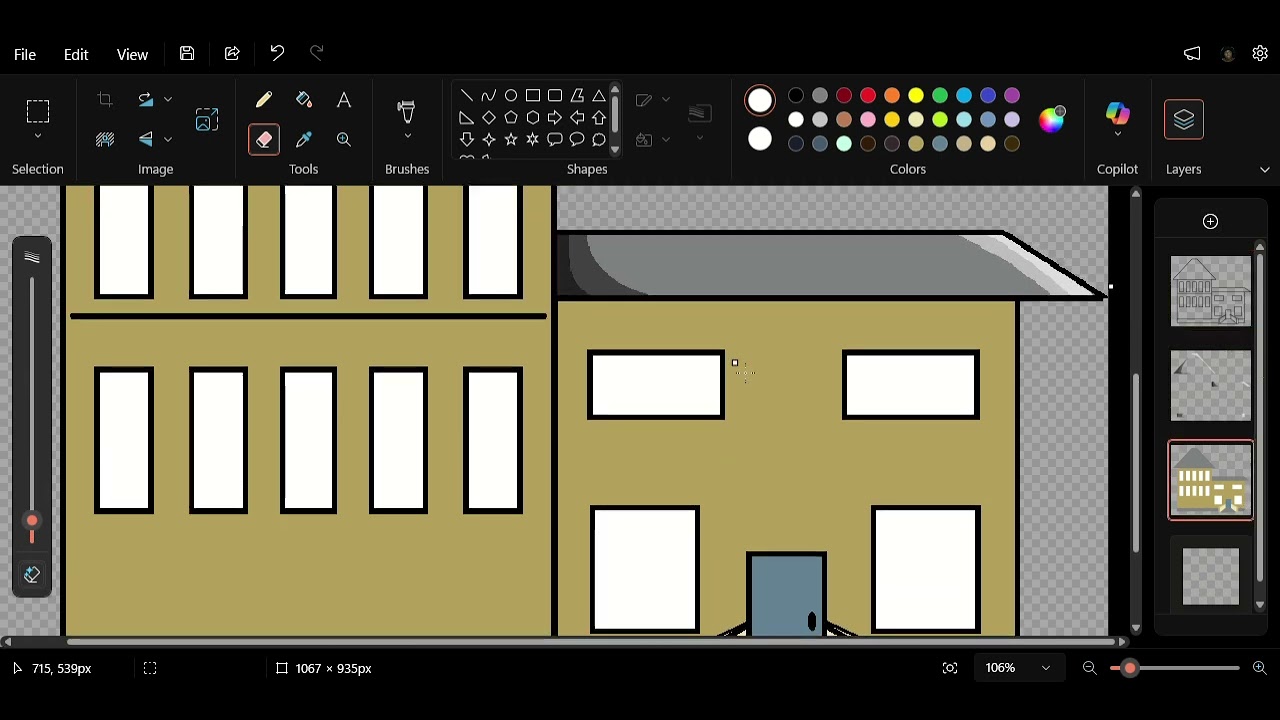Open the Edit colors rainbow wheel
1280x720 pixels.
pyautogui.click(x=1052, y=119)
